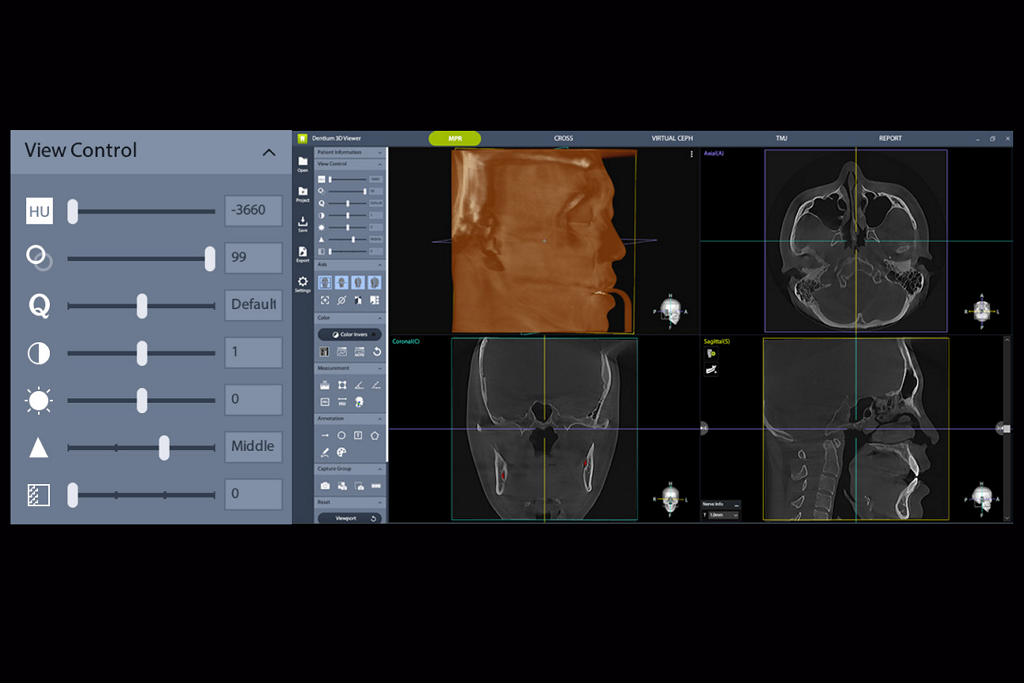Expand the Patient Information section
The height and width of the screenshot is (683, 1024).
pos(380,152)
